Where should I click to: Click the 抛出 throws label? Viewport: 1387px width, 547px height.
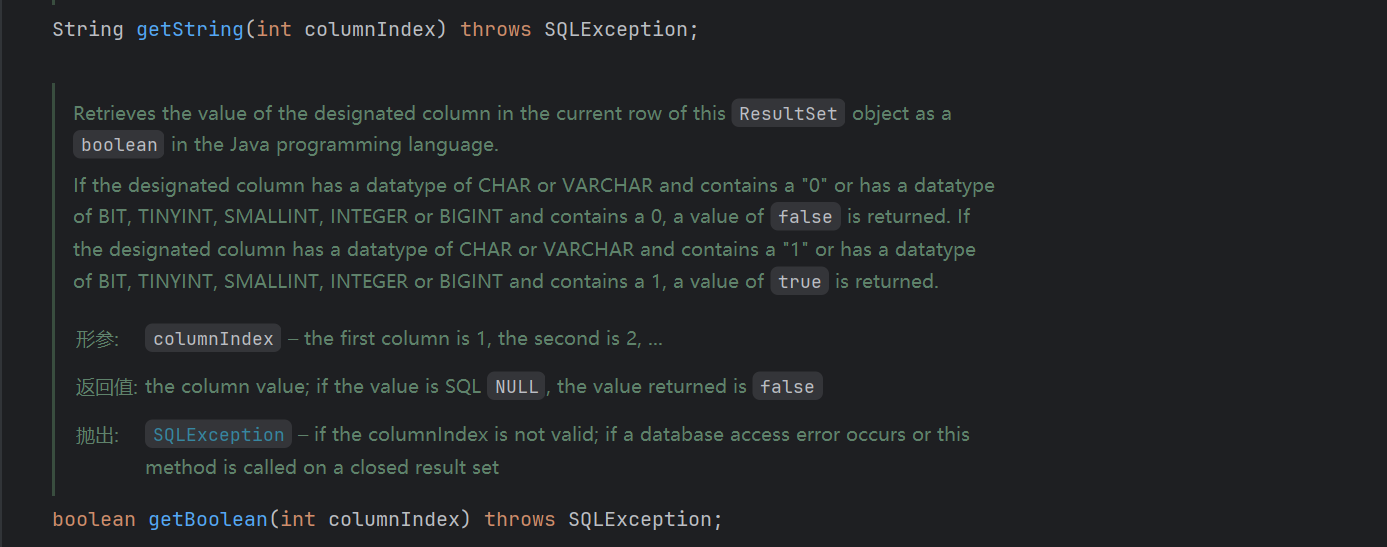pos(97,435)
